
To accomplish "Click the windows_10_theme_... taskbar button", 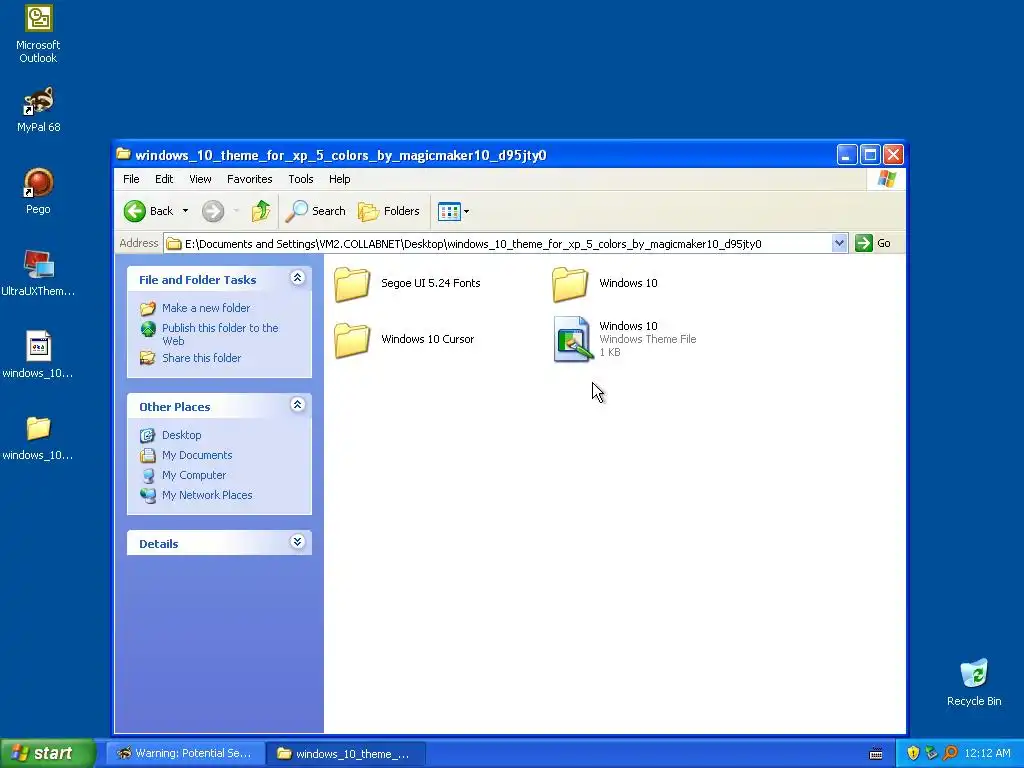I will pos(346,754).
